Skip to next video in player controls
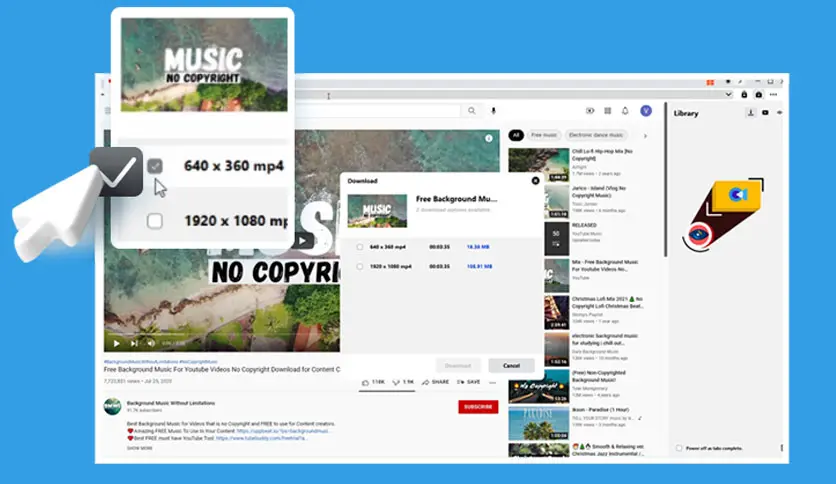Image resolution: width=836 pixels, height=484 pixels. [x=134, y=343]
